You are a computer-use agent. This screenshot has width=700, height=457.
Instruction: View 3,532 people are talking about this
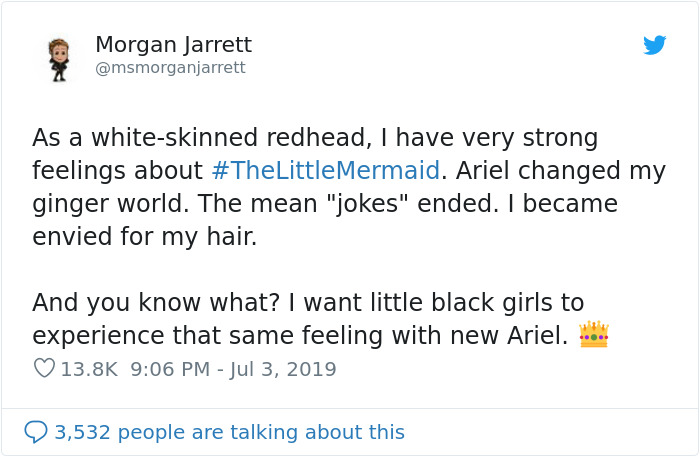tap(229, 432)
